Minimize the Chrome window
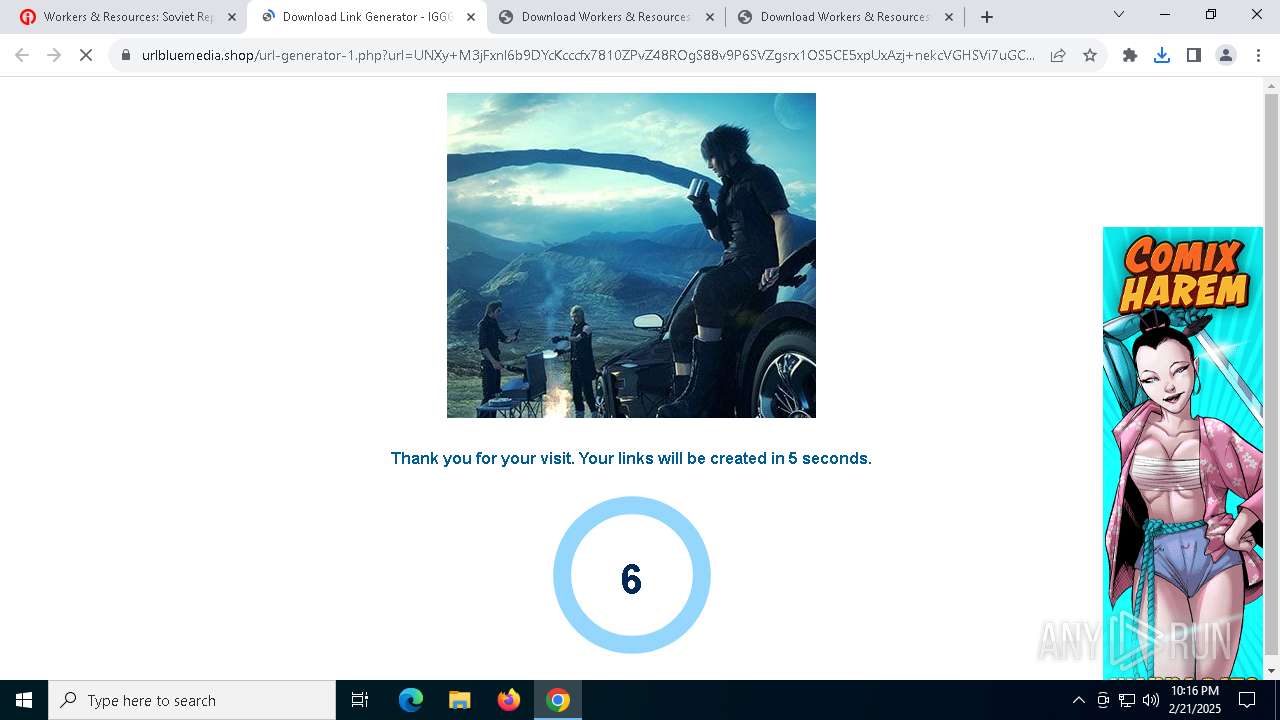The width and height of the screenshot is (1280, 720). click(1165, 15)
